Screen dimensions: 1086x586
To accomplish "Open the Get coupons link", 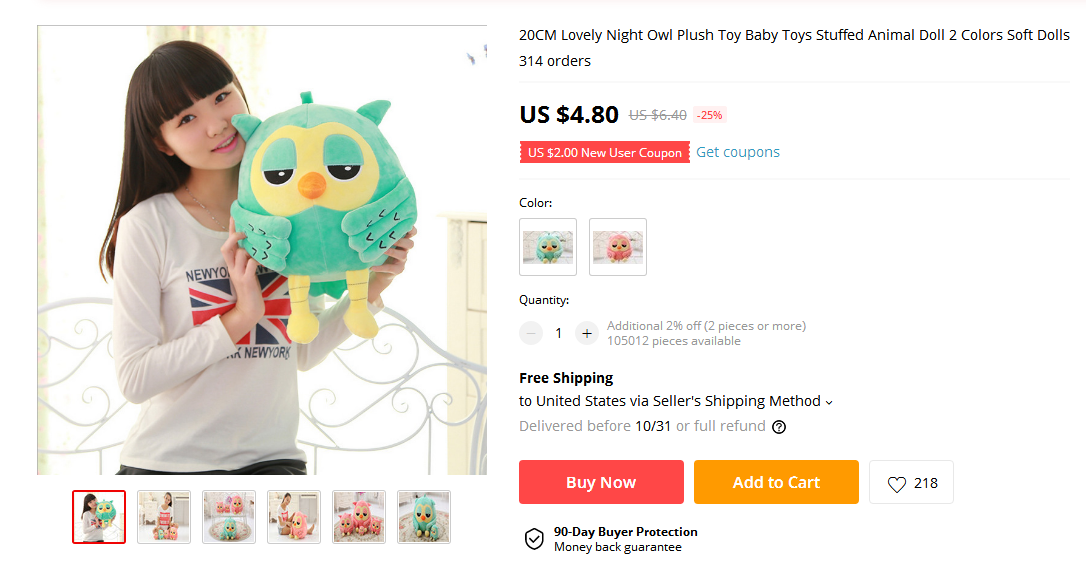I will tap(738, 152).
